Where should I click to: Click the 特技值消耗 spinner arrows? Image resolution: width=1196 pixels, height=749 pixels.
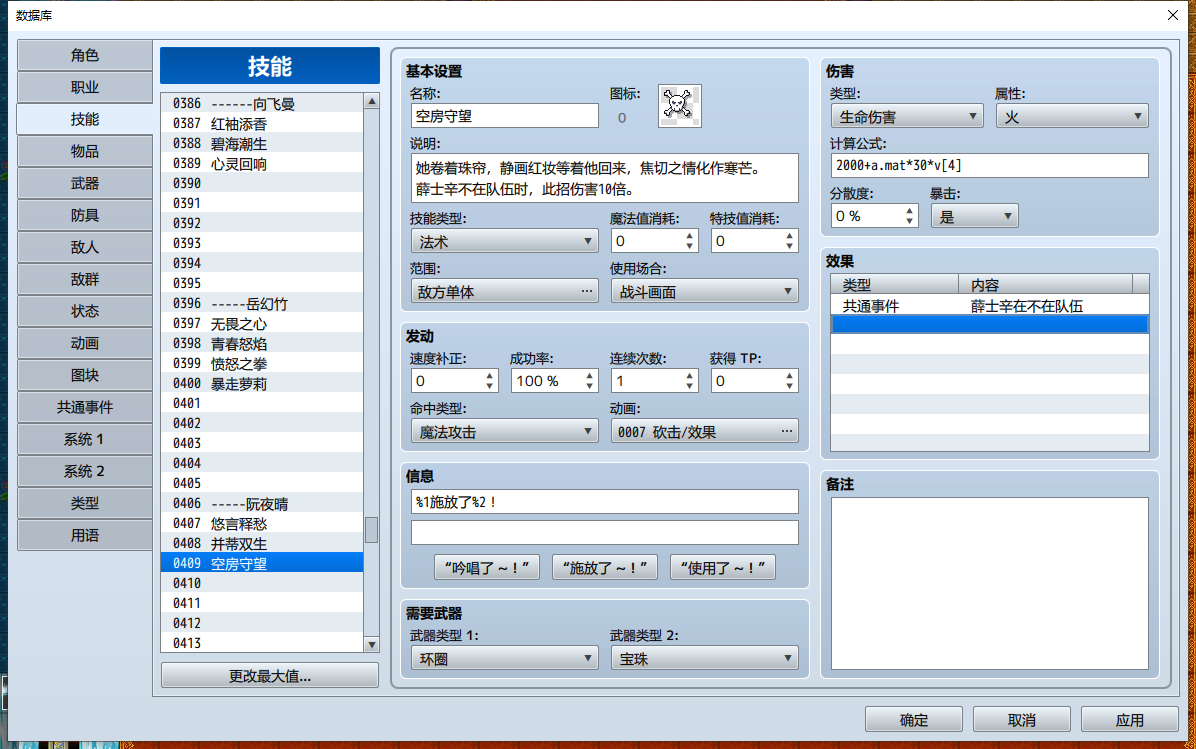pyautogui.click(x=789, y=241)
